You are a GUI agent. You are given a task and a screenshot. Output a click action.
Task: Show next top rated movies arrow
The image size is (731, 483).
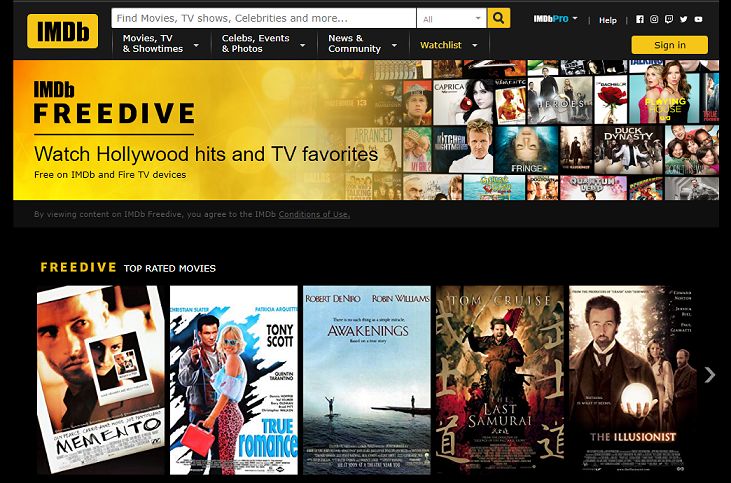tap(710, 374)
